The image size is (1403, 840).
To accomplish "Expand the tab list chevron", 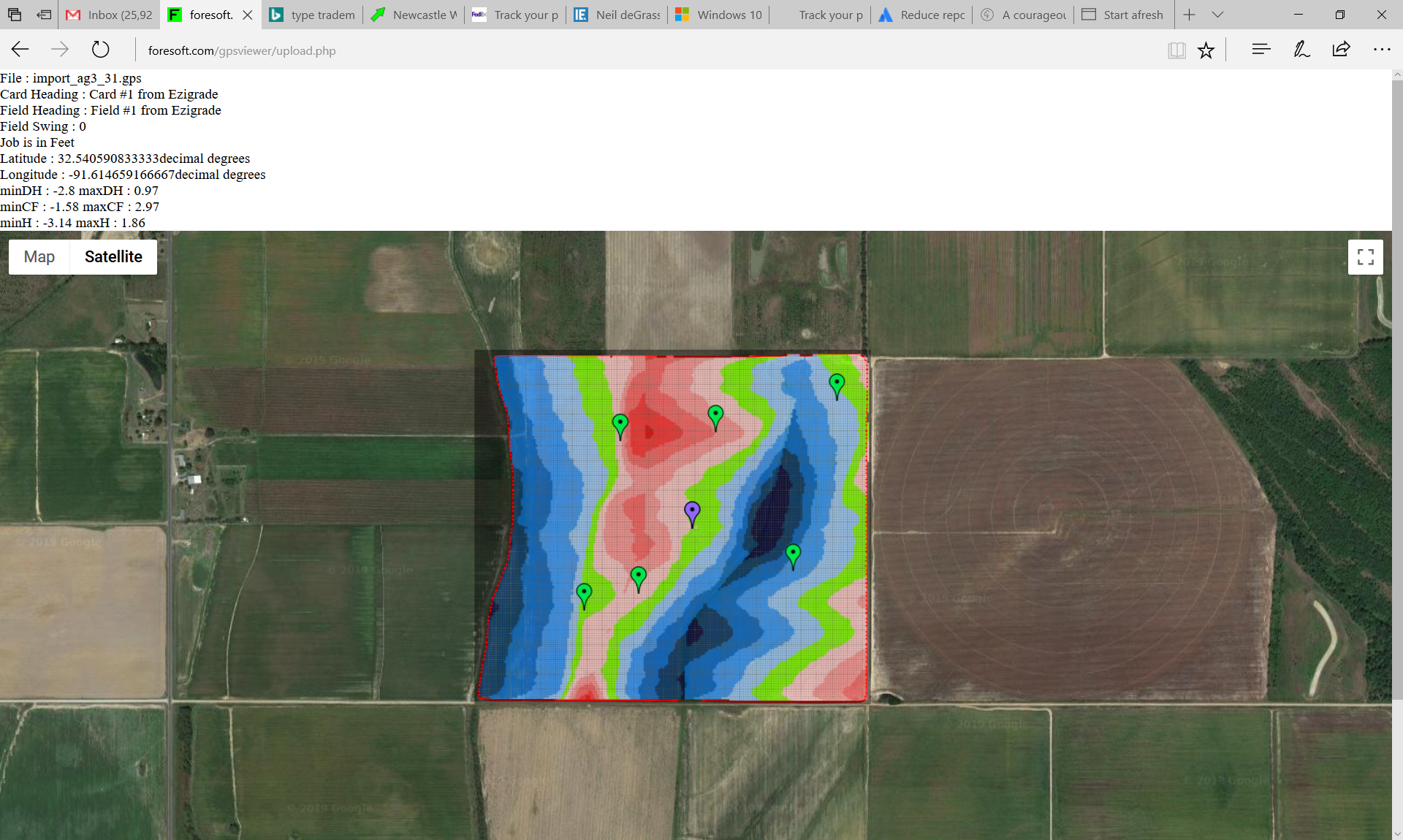I will tap(1217, 15).
